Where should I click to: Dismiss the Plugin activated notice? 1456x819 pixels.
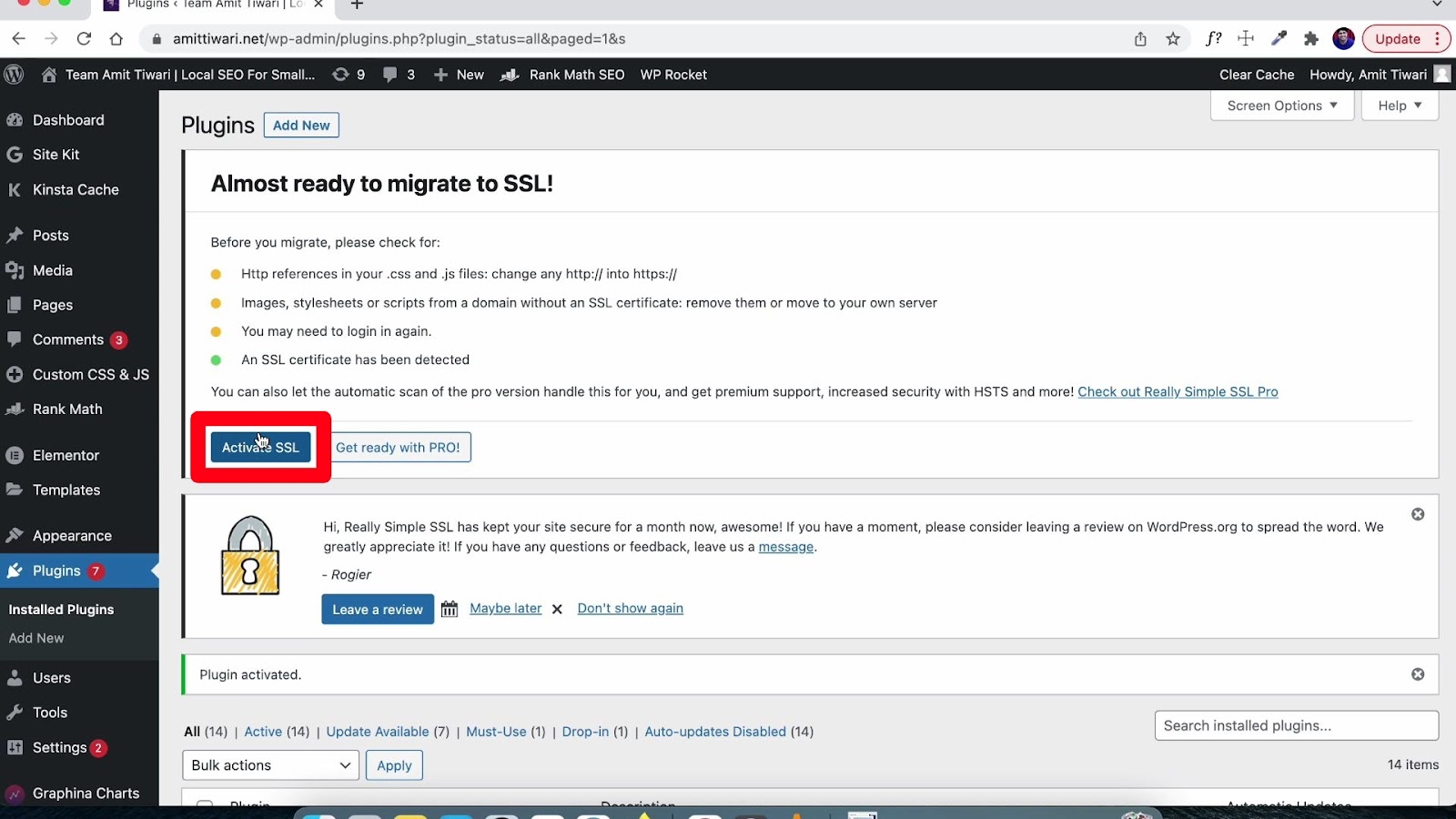[x=1418, y=674]
